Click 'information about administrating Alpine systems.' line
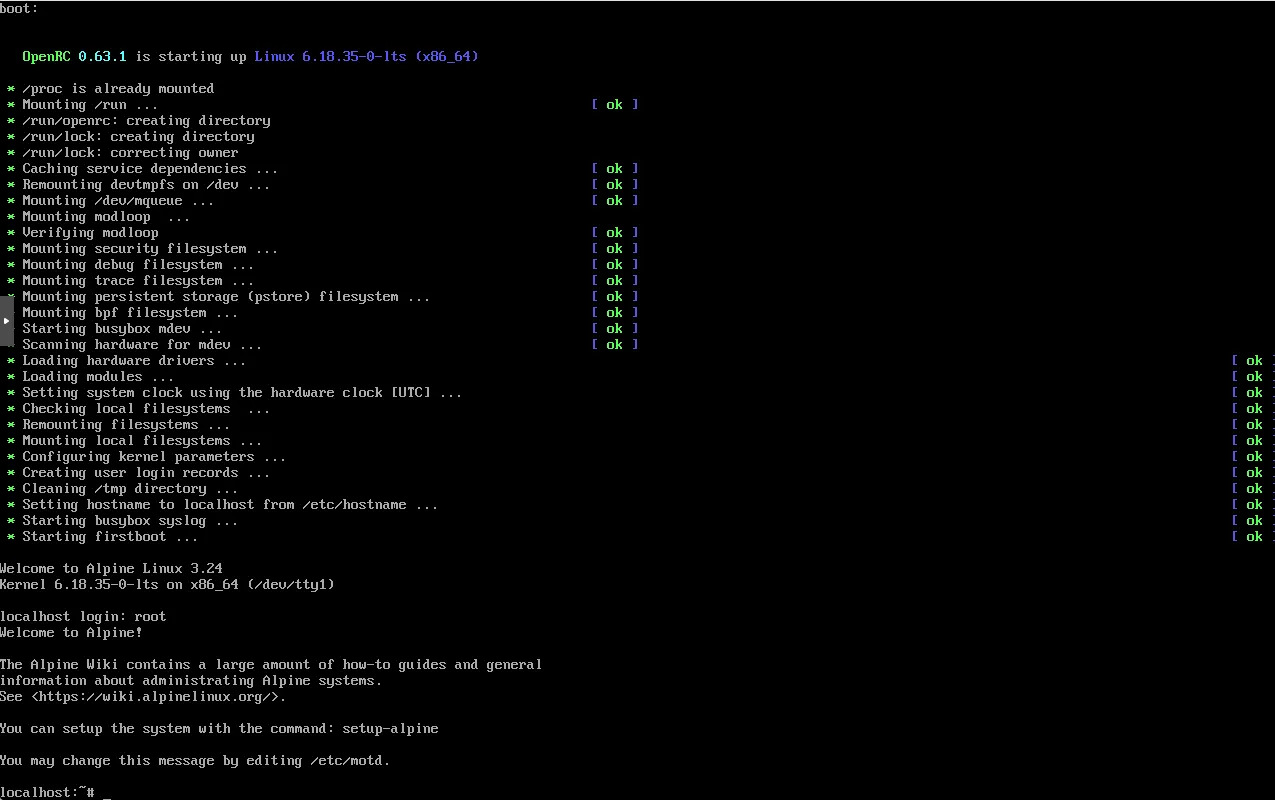Image resolution: width=1275 pixels, height=800 pixels. pyautogui.click(x=191, y=680)
